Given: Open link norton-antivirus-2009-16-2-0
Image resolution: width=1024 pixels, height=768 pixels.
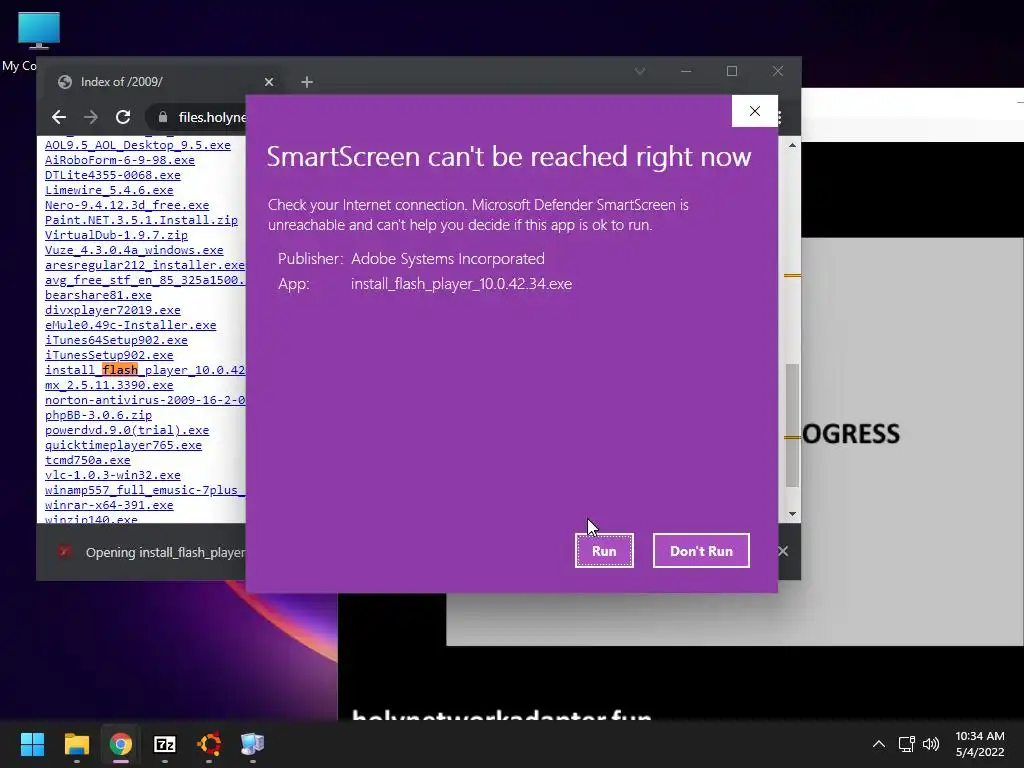Looking at the screenshot, I should pos(145,400).
